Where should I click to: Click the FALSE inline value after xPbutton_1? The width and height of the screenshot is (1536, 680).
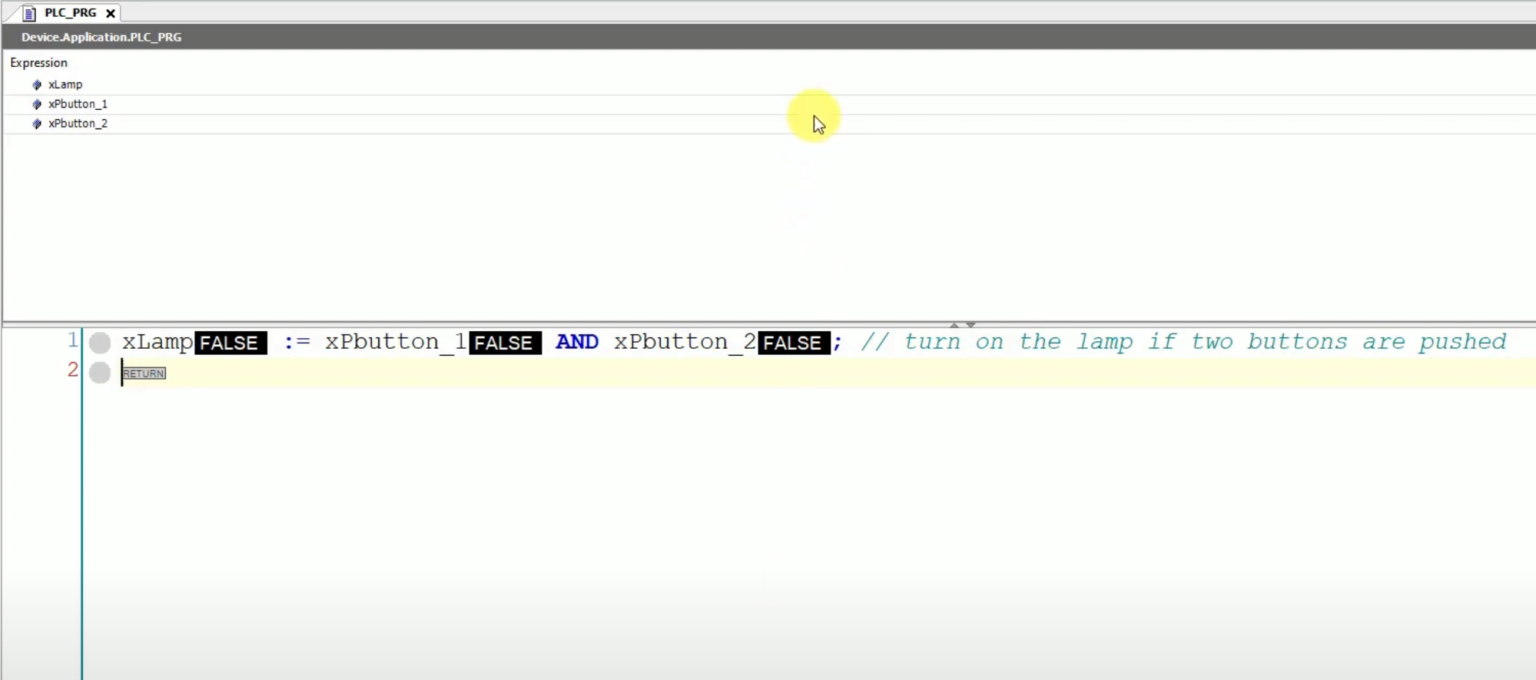[504, 343]
